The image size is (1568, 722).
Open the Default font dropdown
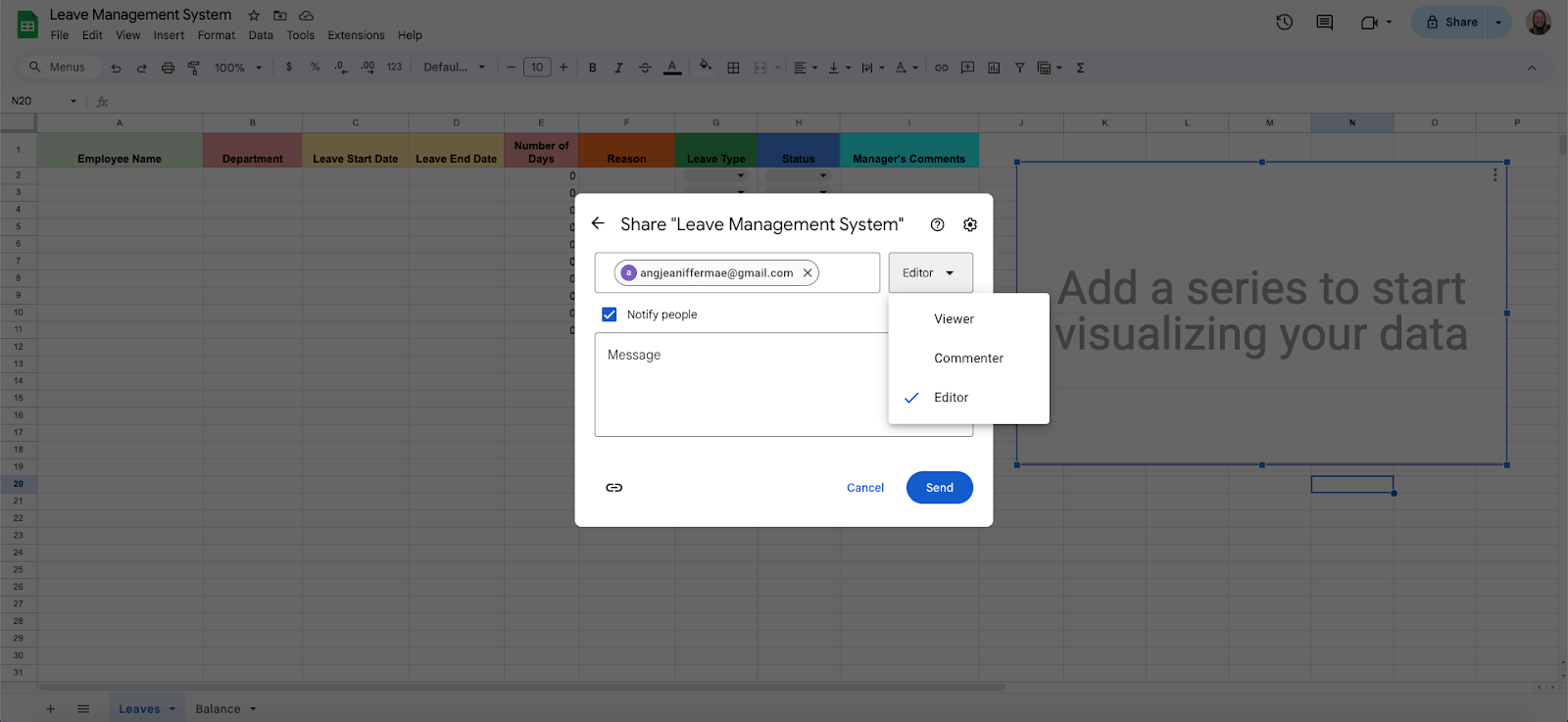click(x=454, y=68)
